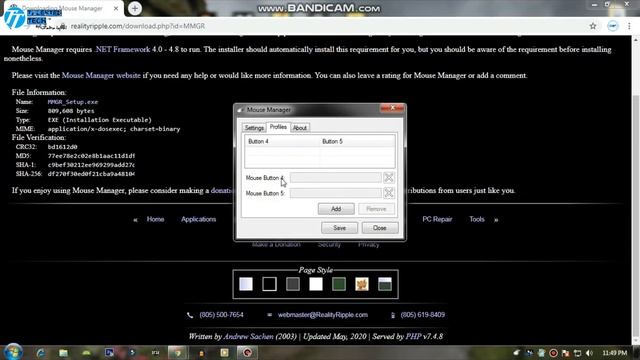Image resolution: width=640 pixels, height=360 pixels.
Task: Select the white page style swatch
Action: [316, 284]
